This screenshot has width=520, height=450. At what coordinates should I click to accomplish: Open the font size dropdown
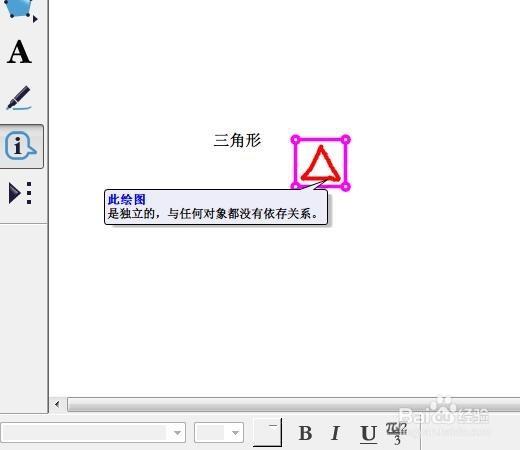coord(219,433)
